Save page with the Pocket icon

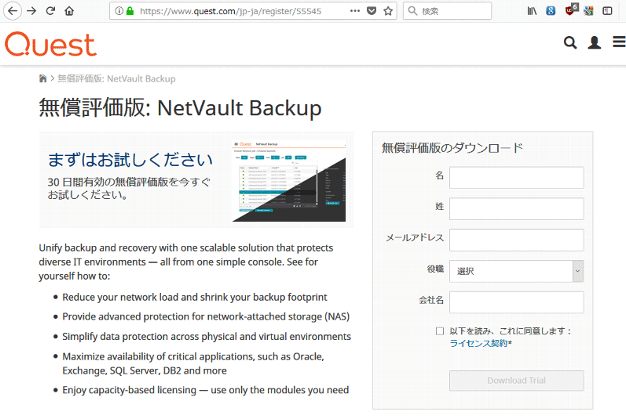pyautogui.click(x=371, y=11)
